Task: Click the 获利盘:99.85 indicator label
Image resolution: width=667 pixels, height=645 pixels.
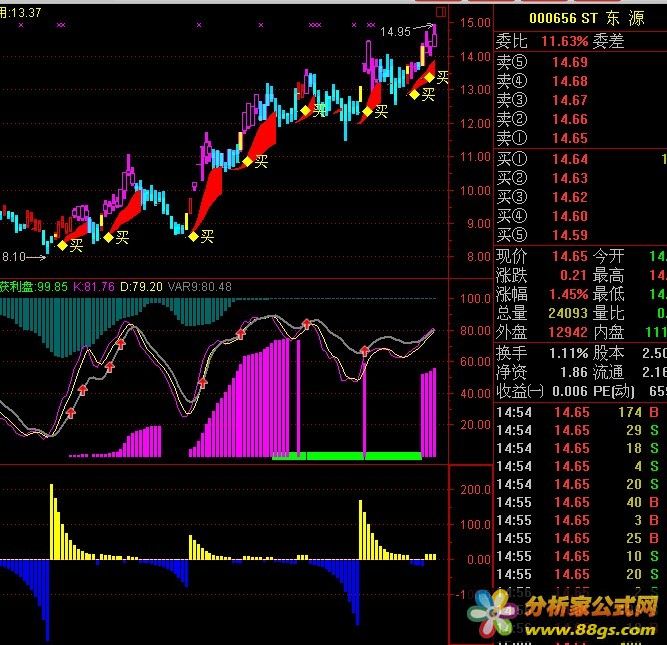Action: (33, 286)
